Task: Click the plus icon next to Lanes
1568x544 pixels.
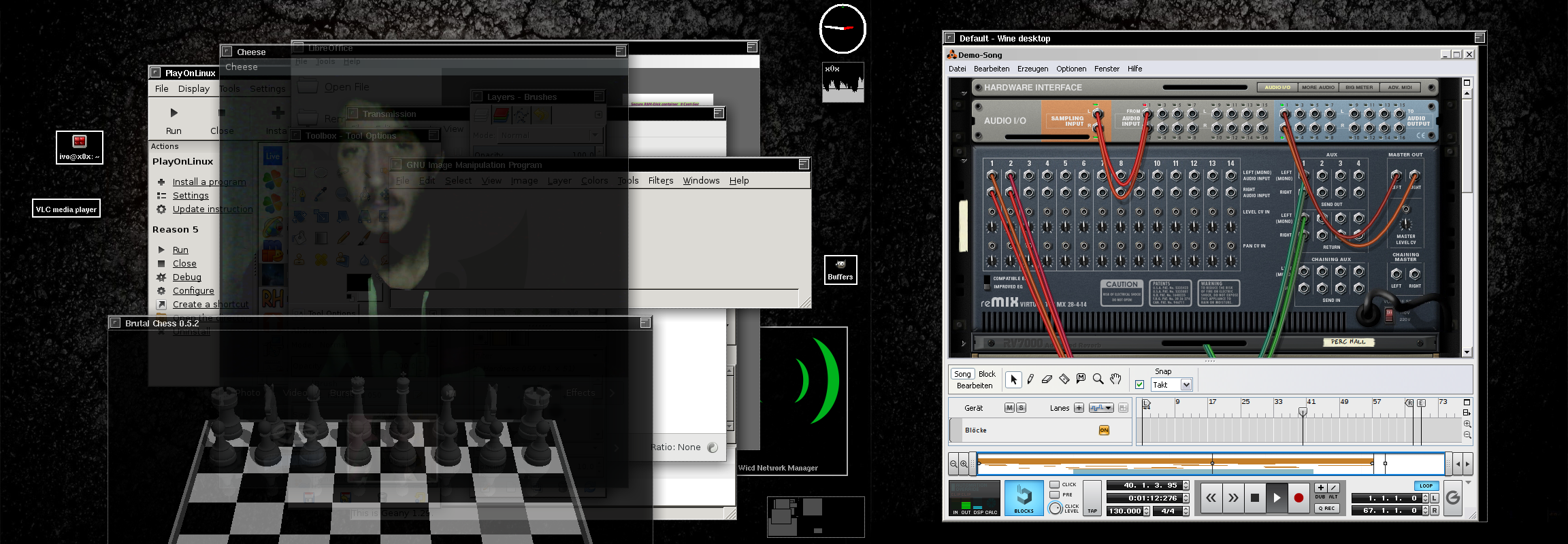Action: [x=1079, y=408]
